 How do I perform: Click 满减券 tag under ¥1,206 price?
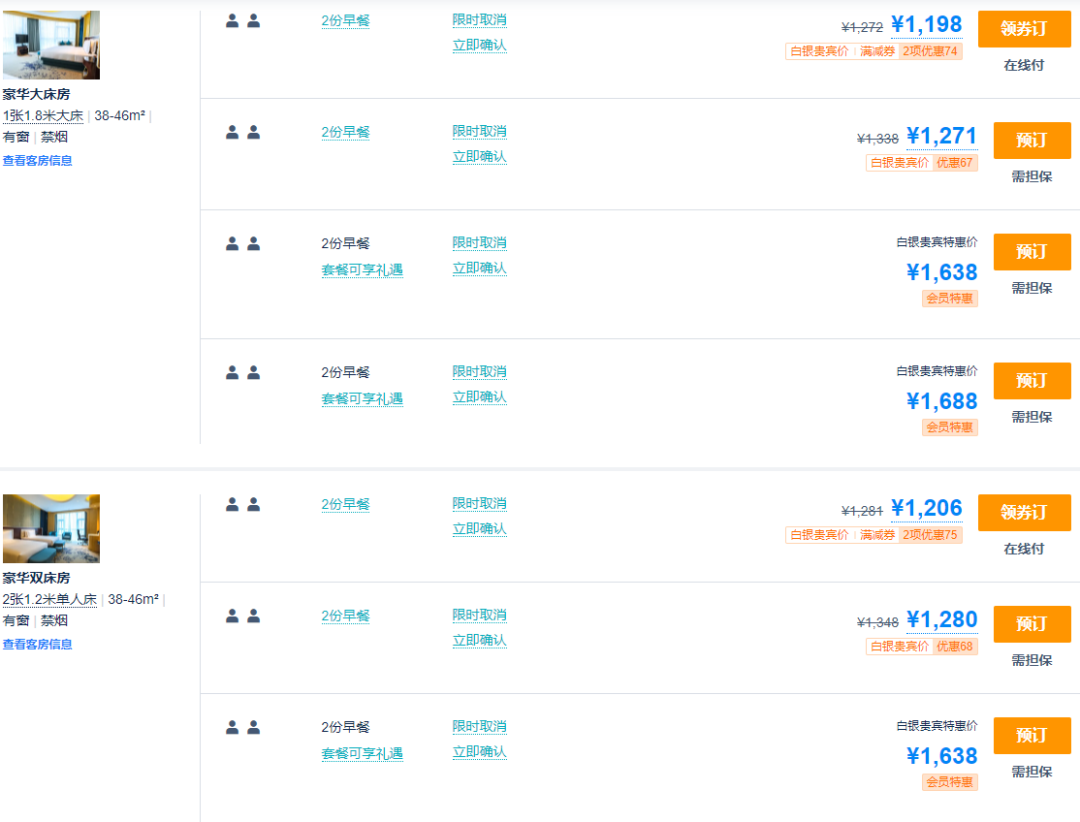pos(877,535)
